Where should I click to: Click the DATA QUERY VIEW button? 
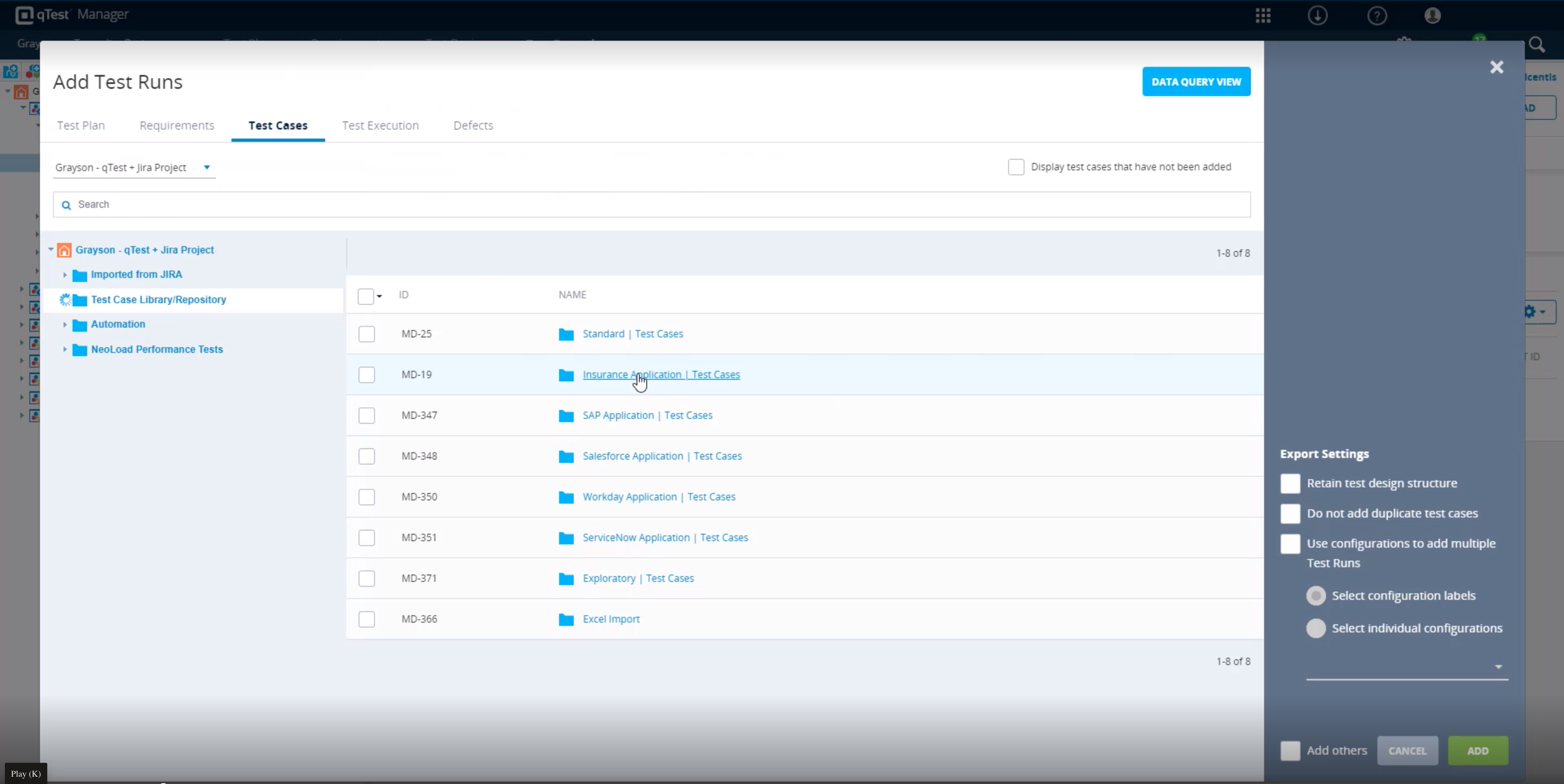coord(1196,81)
